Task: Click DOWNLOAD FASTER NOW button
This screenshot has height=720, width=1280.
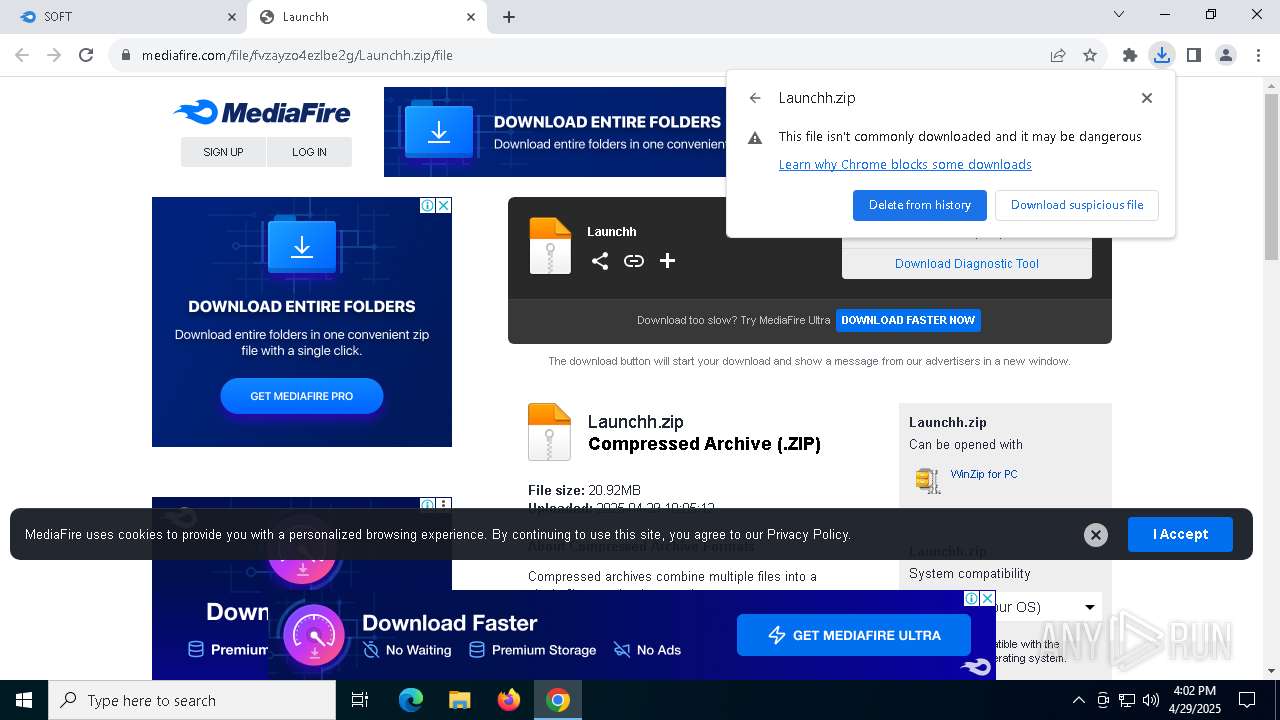Action: pyautogui.click(x=908, y=320)
